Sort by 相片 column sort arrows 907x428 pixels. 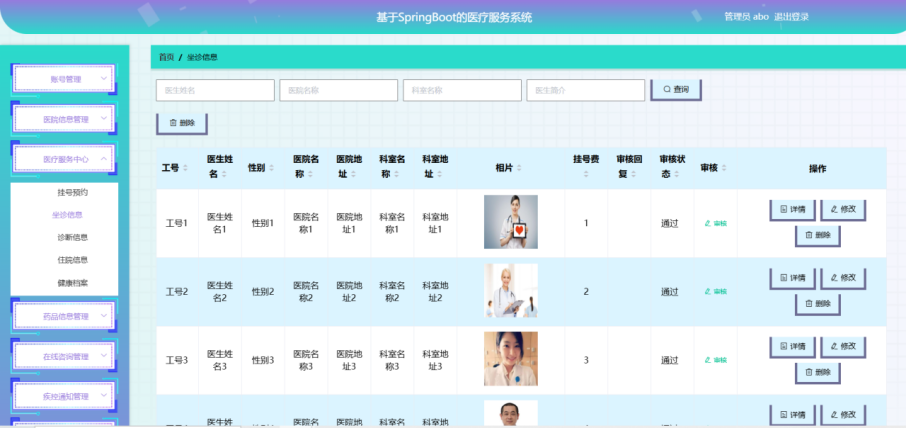519,168
